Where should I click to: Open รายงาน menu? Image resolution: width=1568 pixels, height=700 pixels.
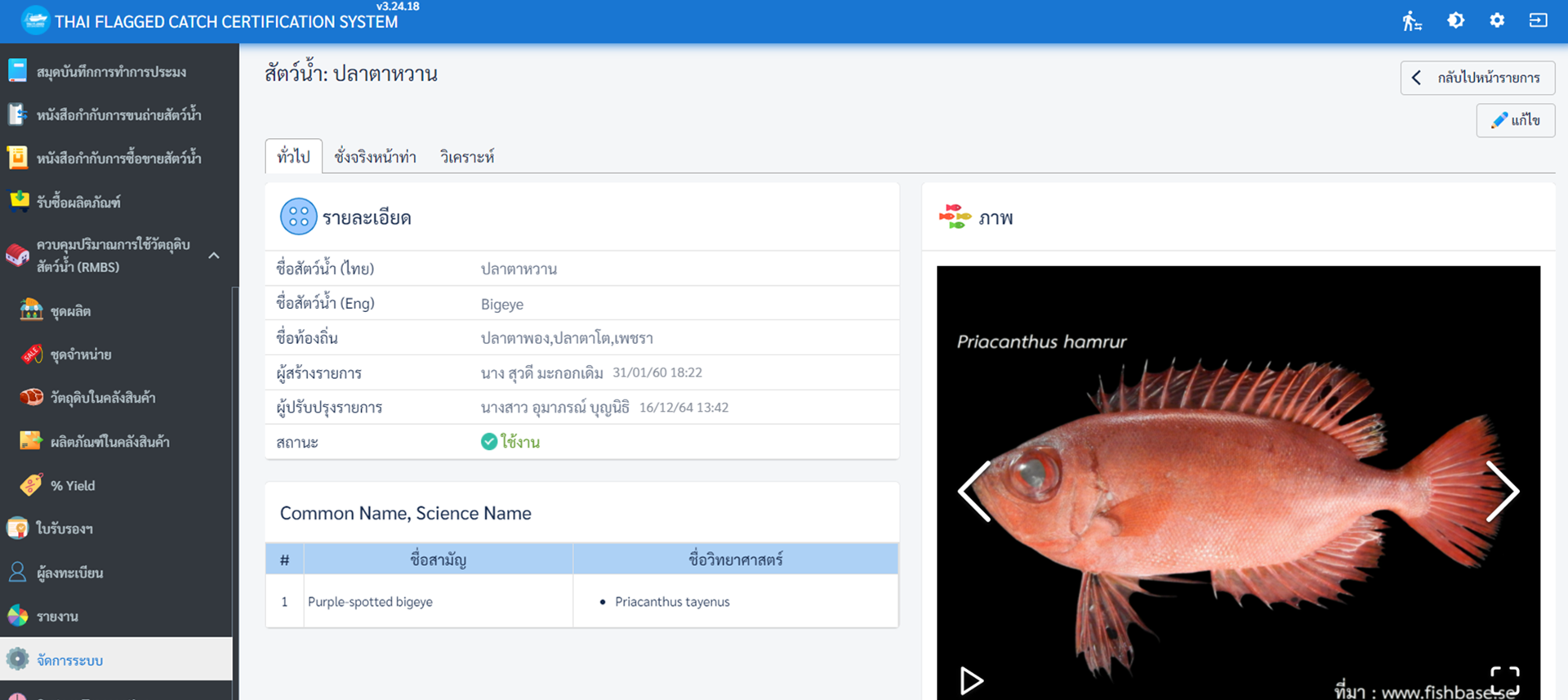(116, 616)
